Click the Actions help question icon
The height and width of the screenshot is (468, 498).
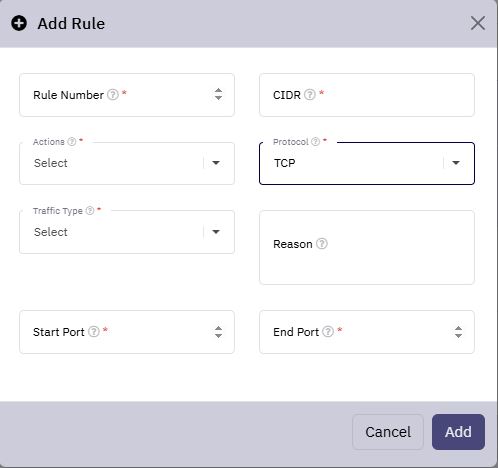tap(72, 142)
